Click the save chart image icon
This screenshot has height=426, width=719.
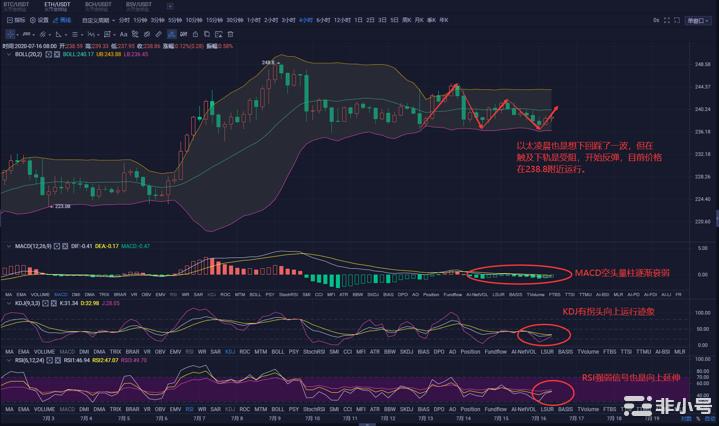[219, 34]
